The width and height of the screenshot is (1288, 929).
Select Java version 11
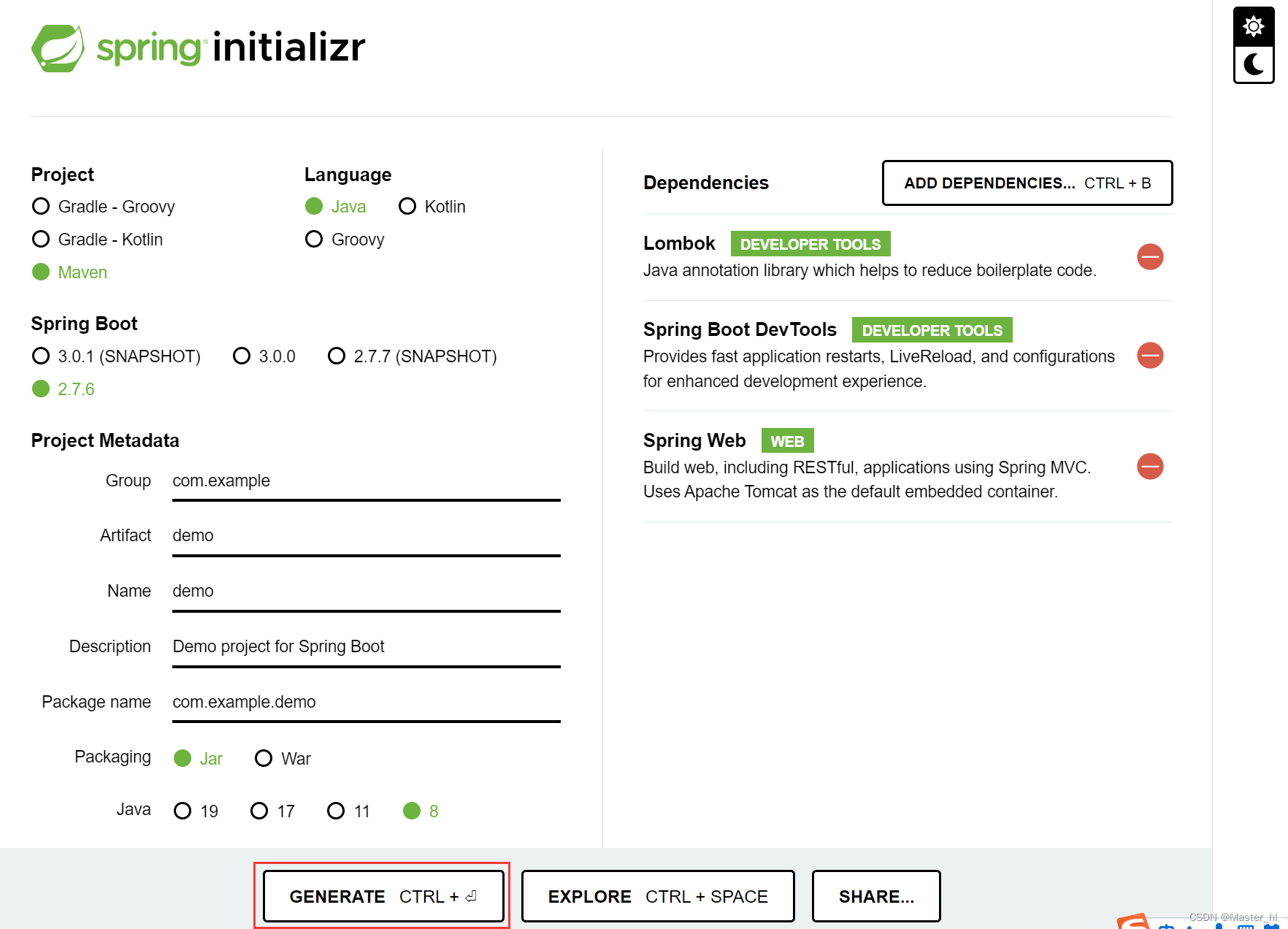coord(349,811)
